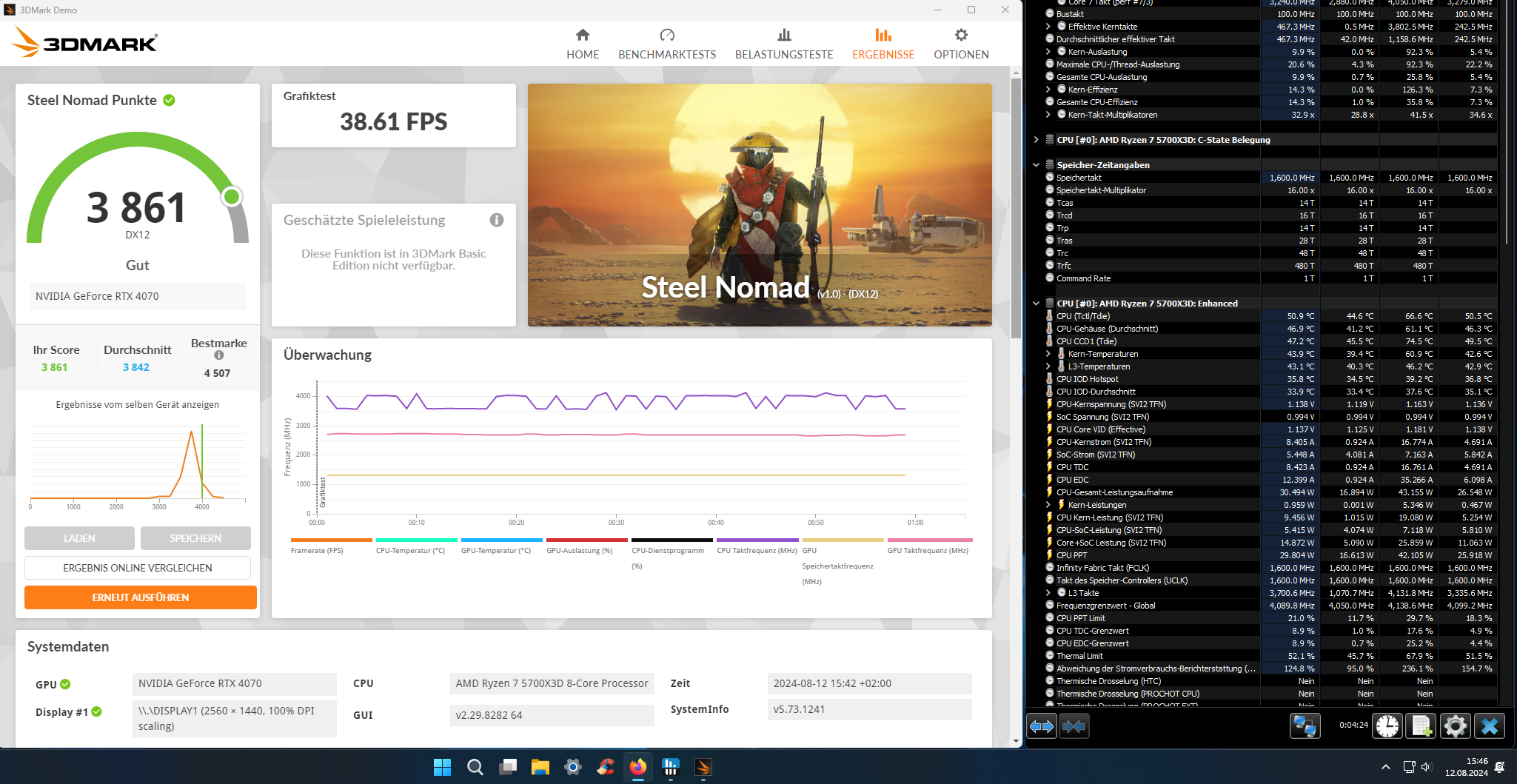1517x784 pixels.
Task: Click the HWiNFO sensor list scrollbar
Action: (x=1507, y=122)
